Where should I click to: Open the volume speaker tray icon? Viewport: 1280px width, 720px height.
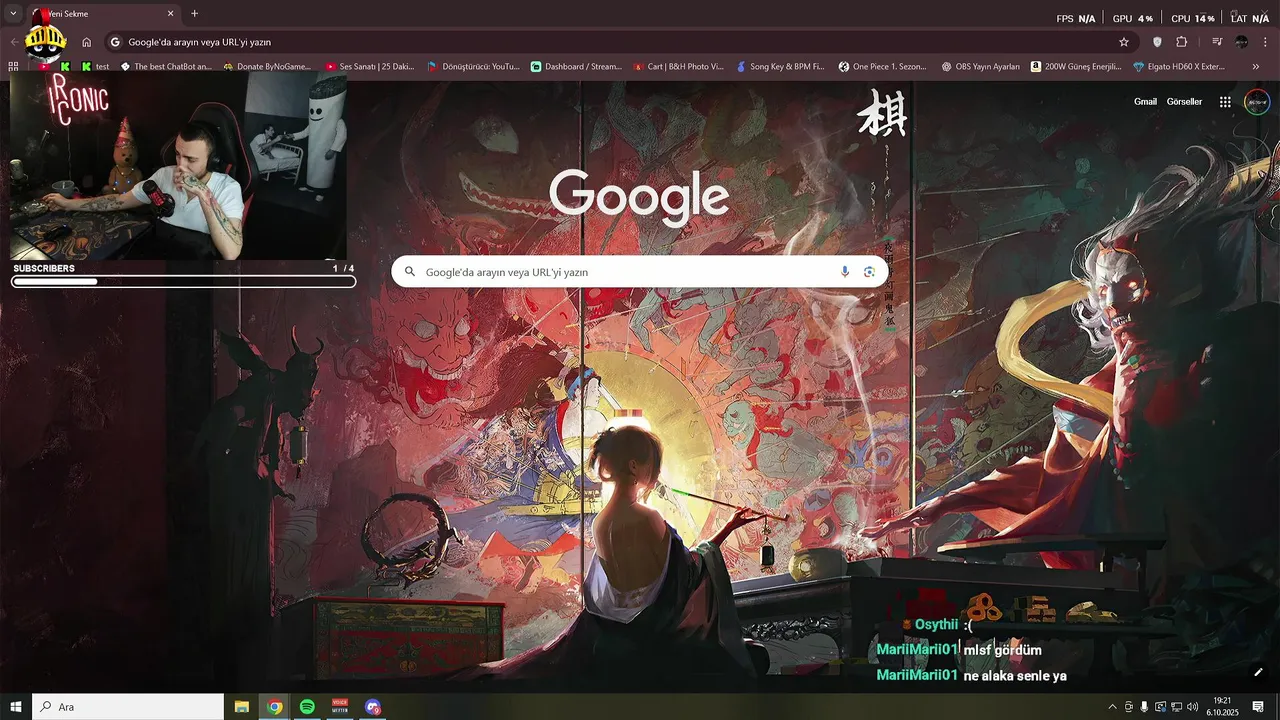point(1192,707)
